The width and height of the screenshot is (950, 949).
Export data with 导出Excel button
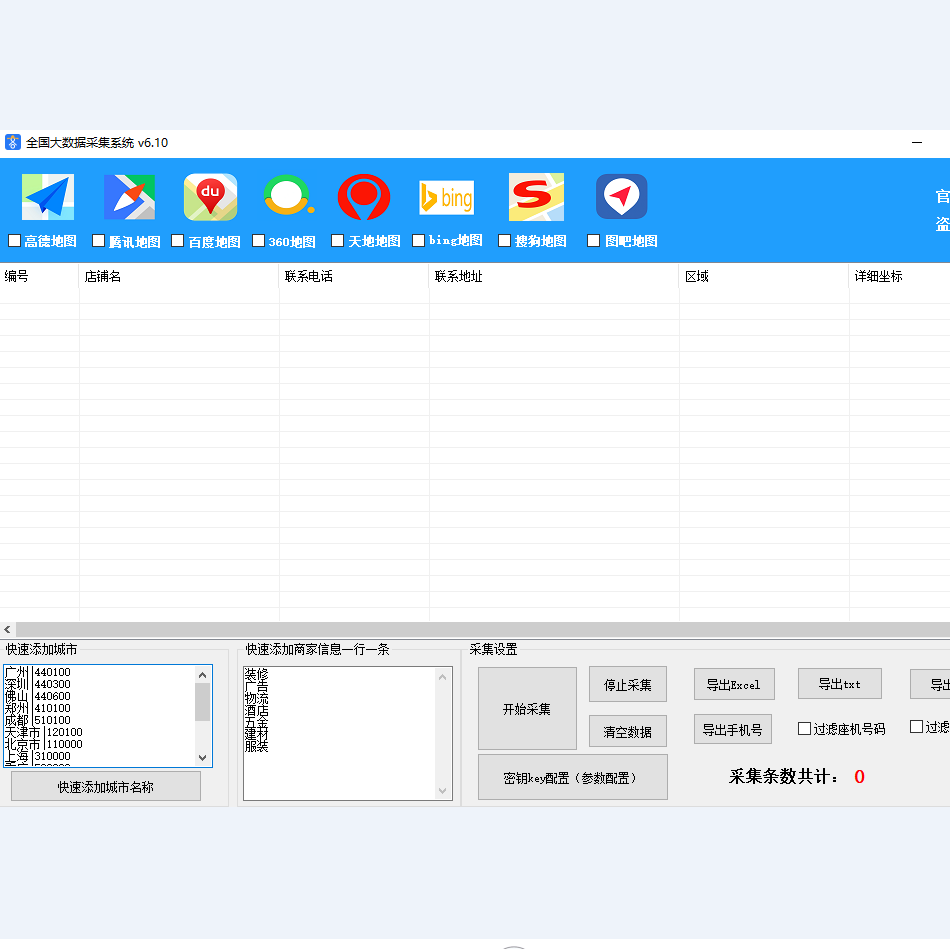pyautogui.click(x=733, y=685)
